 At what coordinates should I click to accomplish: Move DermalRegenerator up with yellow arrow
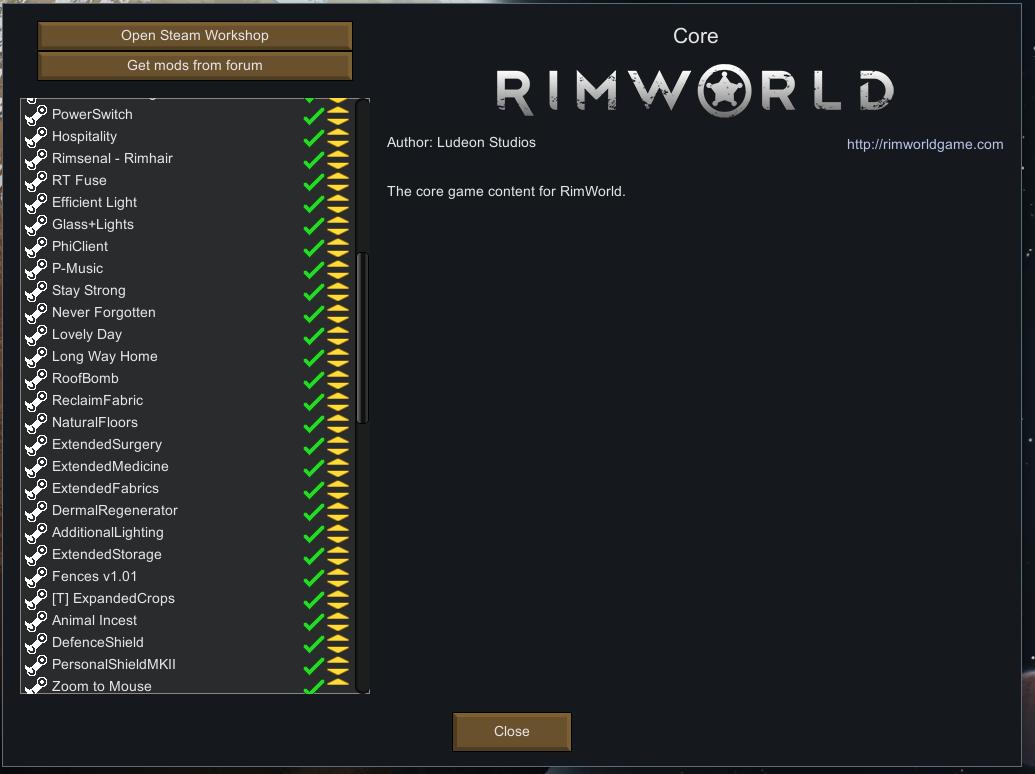pyautogui.click(x=338, y=506)
